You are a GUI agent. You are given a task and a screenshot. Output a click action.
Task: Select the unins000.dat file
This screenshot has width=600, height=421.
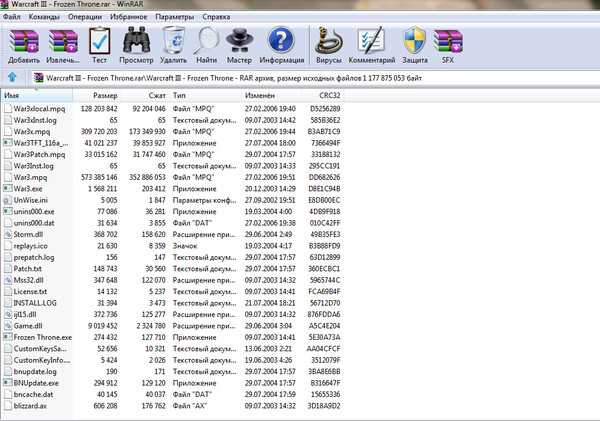[34, 223]
